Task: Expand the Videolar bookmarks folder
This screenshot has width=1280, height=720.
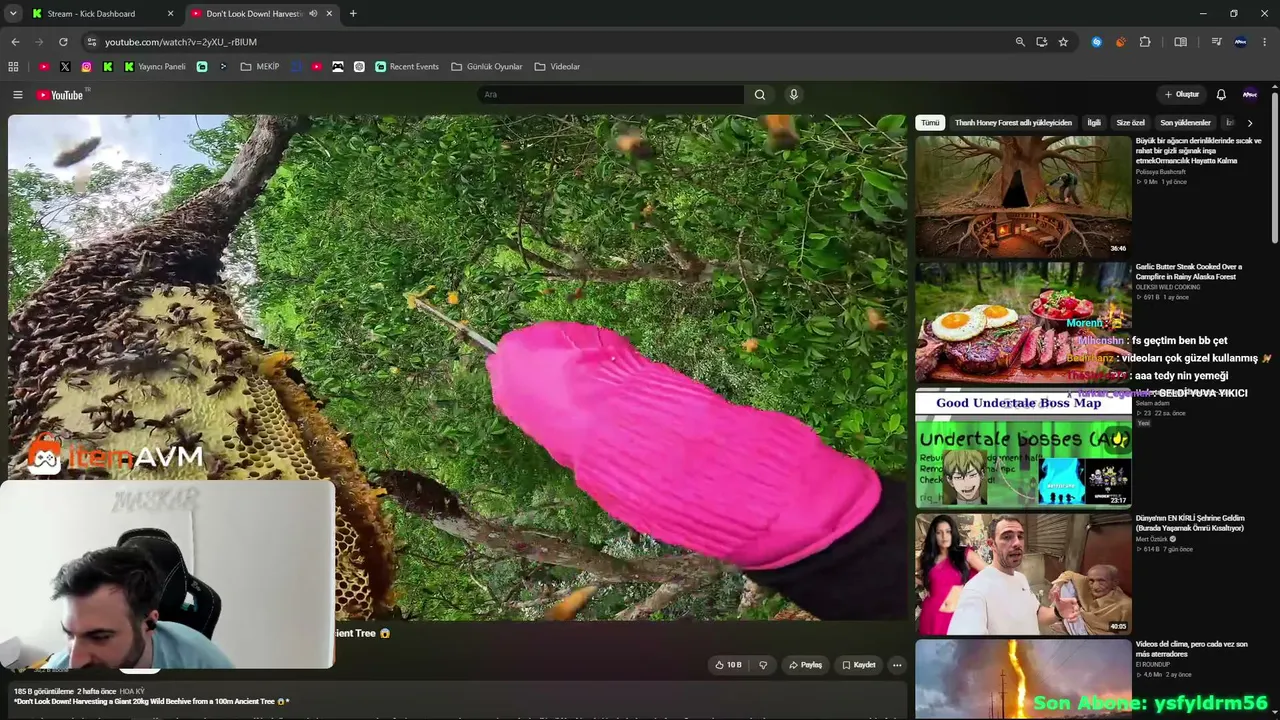Action: pyautogui.click(x=557, y=67)
